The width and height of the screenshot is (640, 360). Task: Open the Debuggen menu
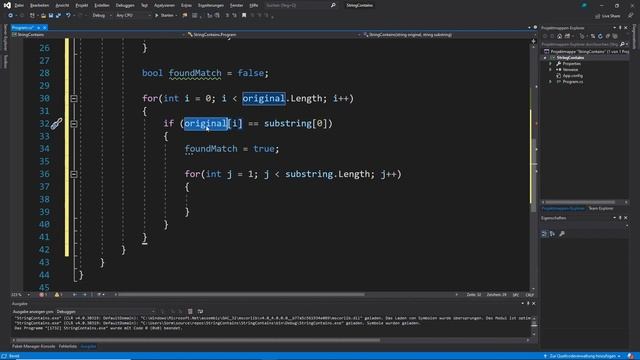pyautogui.click(x=125, y=5)
